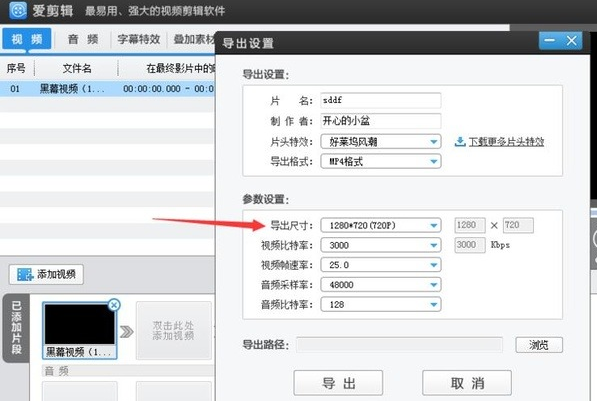The image size is (597, 401).
Task: Click the bitrate Kbps field showing 3000
Action: click(x=470, y=245)
